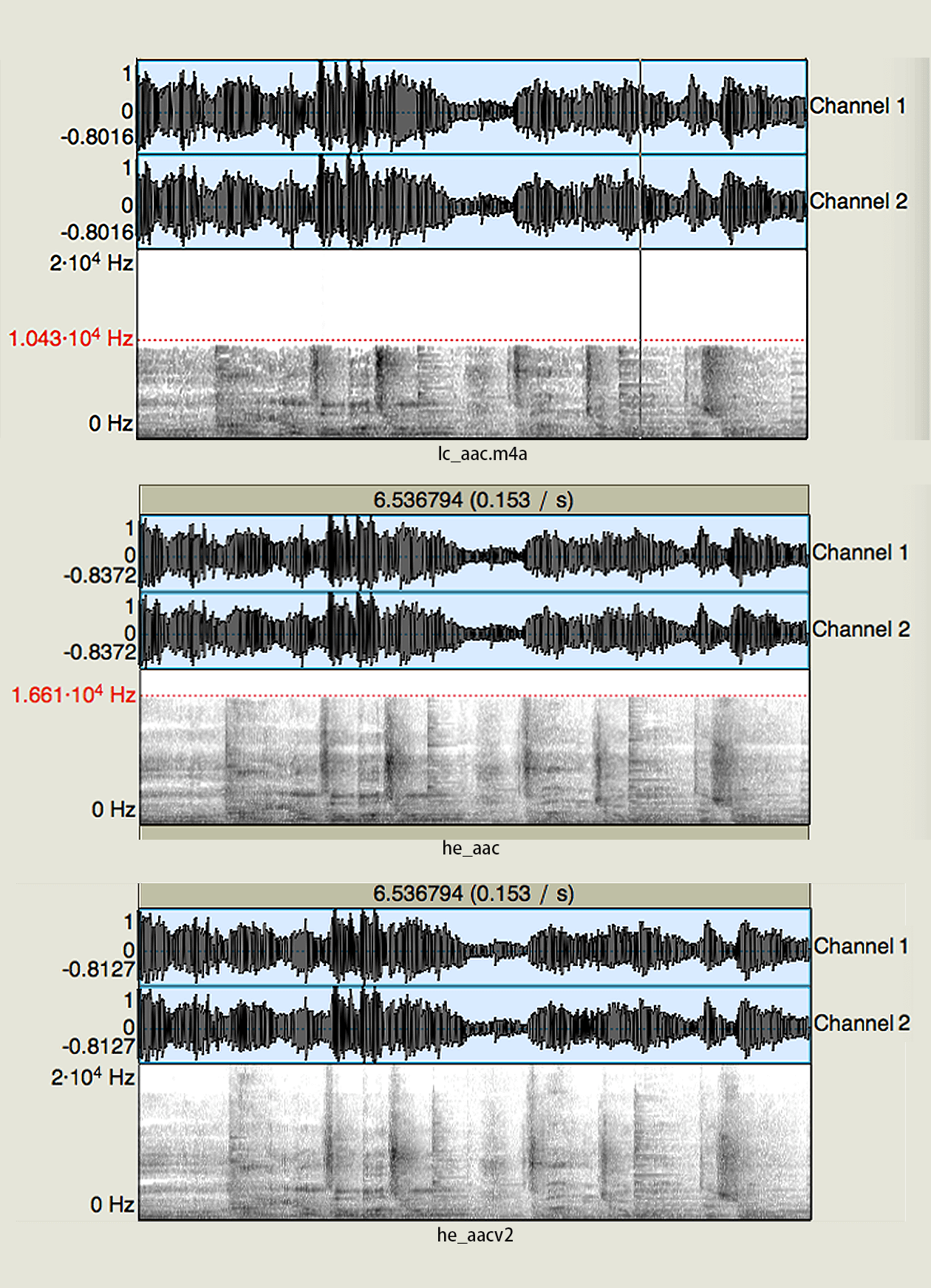Click the Channel 1 waveform in he_aac panel
931x1288 pixels.
coord(474,554)
